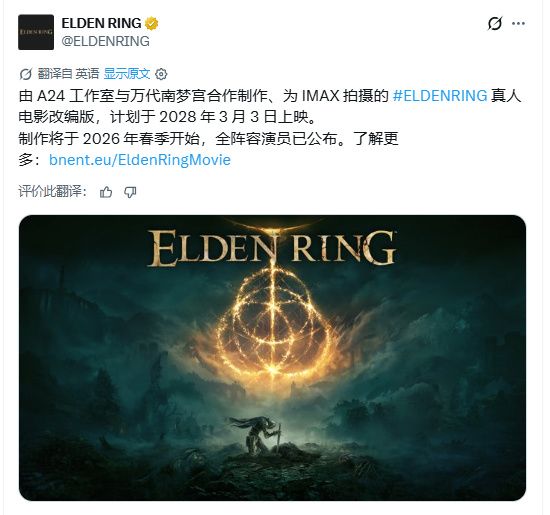
Task: Open the three-dot more options menu
Action: tap(518, 24)
